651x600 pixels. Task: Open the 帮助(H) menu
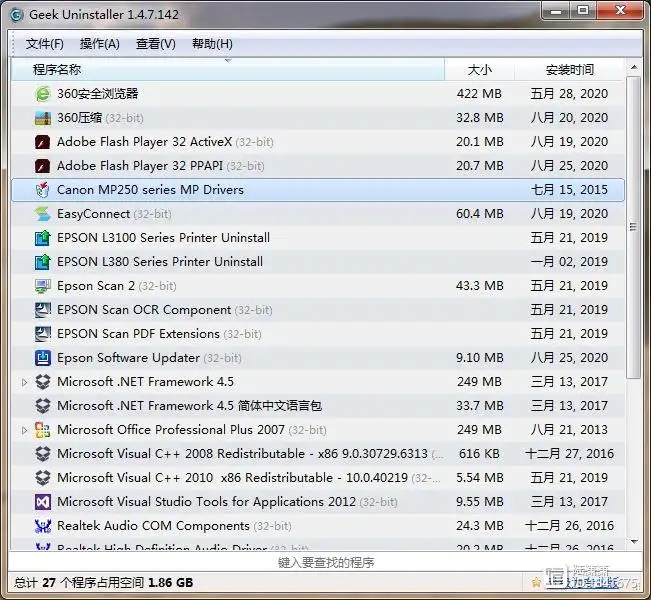tap(212, 44)
